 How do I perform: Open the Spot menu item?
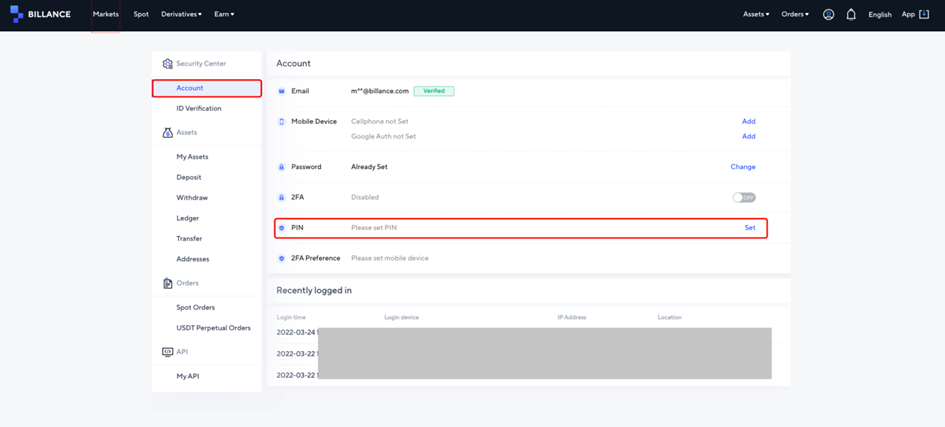(x=141, y=15)
